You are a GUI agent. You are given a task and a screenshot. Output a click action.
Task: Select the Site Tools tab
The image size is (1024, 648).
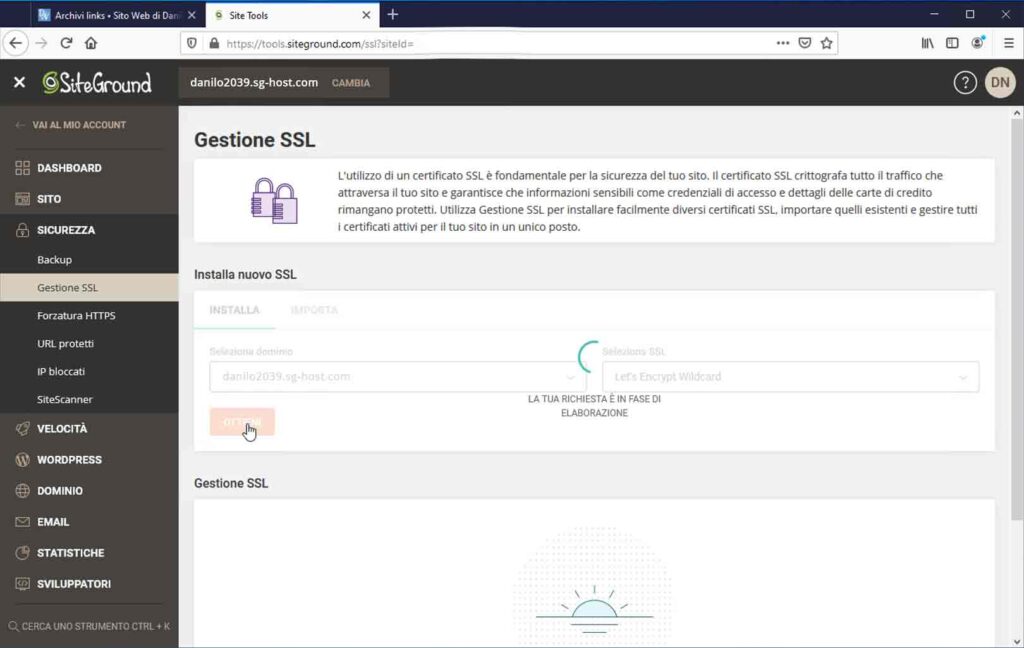coord(292,15)
